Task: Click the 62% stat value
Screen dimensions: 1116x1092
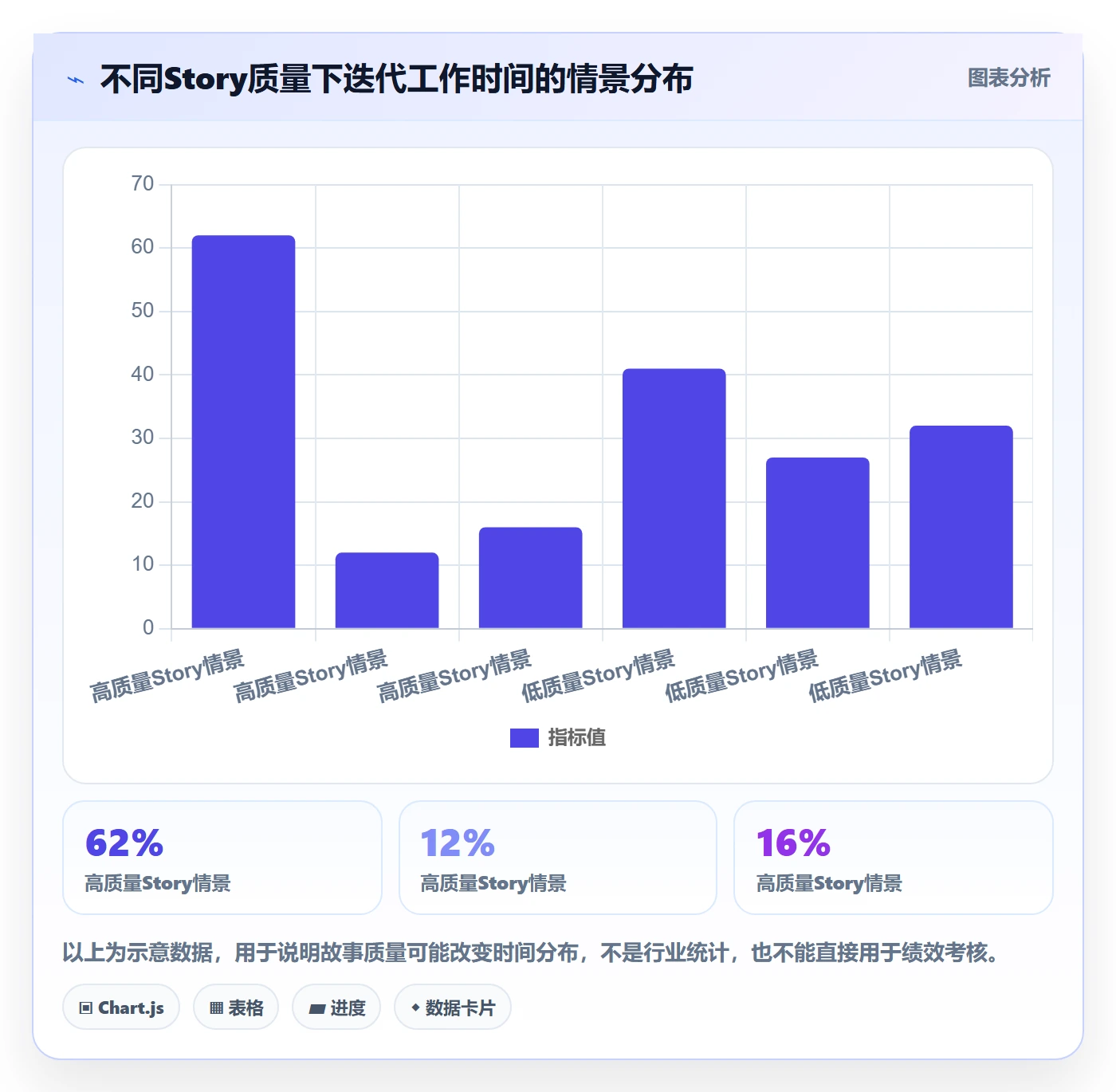Action: [124, 843]
